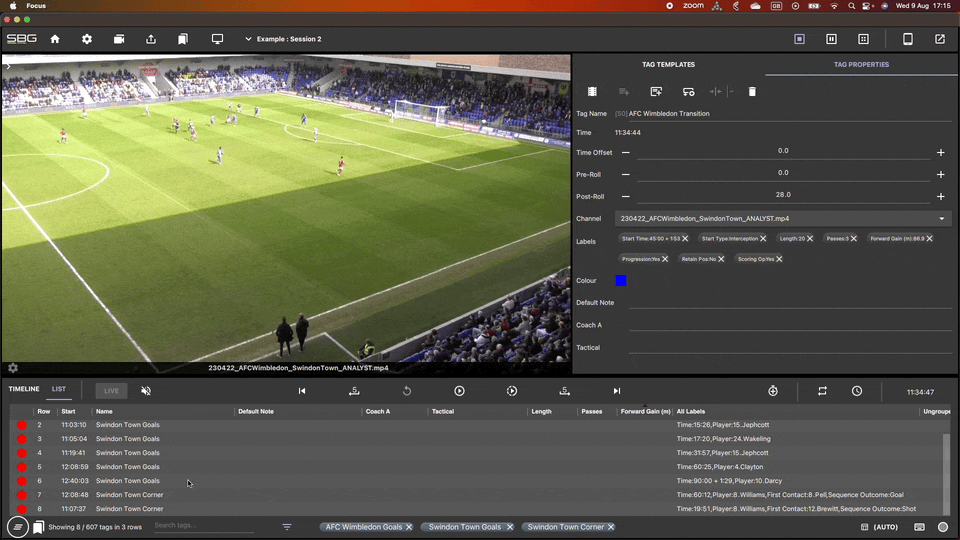Screen dimensions: 960x540
Task: Decrease Post-Roll with the minus button
Action: pos(626,197)
